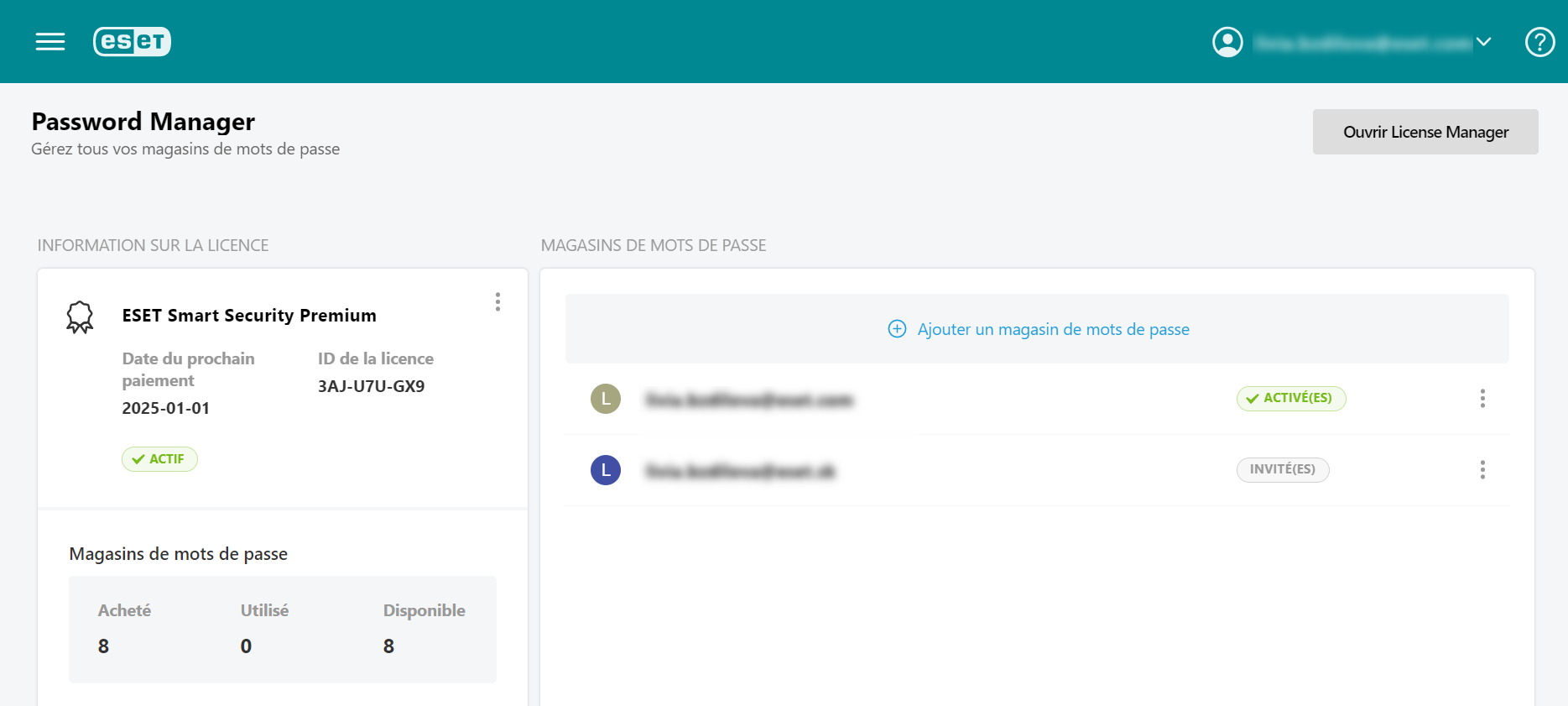Click the INVITÉ(ES) status badge

[x=1283, y=469]
